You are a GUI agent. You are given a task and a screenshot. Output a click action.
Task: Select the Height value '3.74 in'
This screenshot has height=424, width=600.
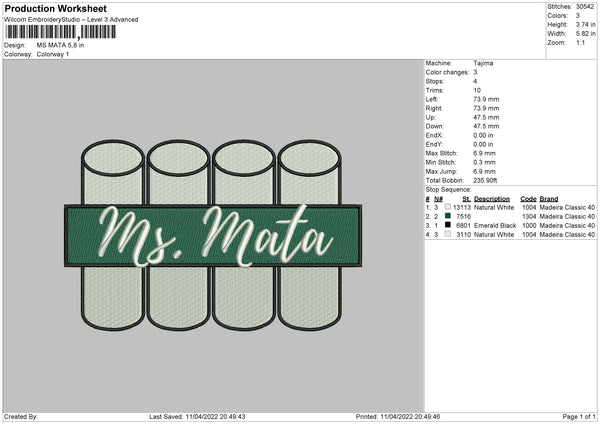point(585,24)
